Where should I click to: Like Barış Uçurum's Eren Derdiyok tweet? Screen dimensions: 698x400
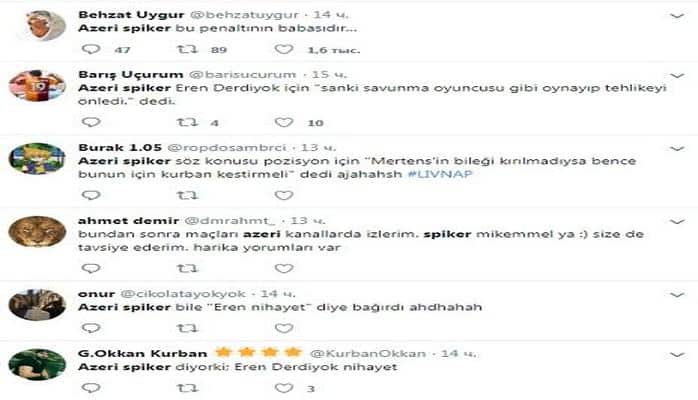tap(284, 122)
